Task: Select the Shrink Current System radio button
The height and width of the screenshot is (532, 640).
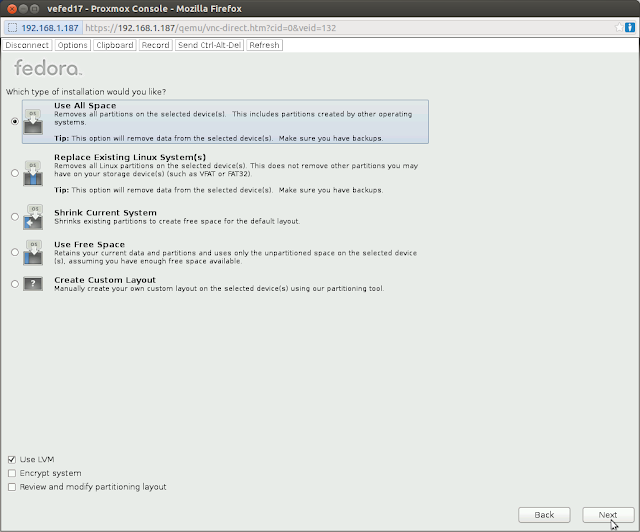Action: coord(15,216)
